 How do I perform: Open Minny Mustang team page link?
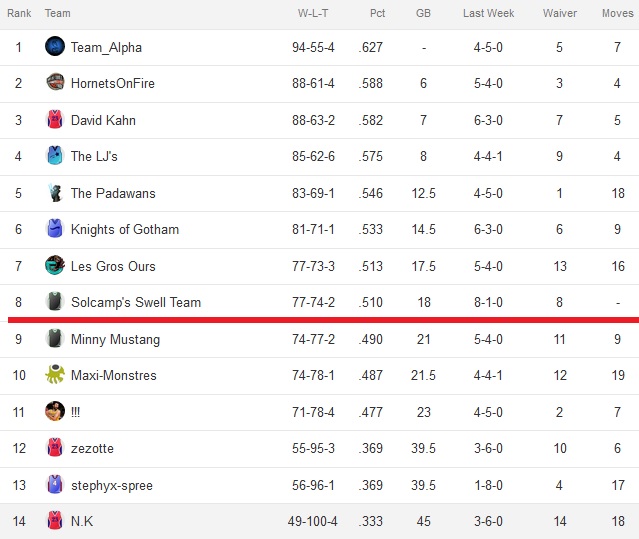pos(115,339)
